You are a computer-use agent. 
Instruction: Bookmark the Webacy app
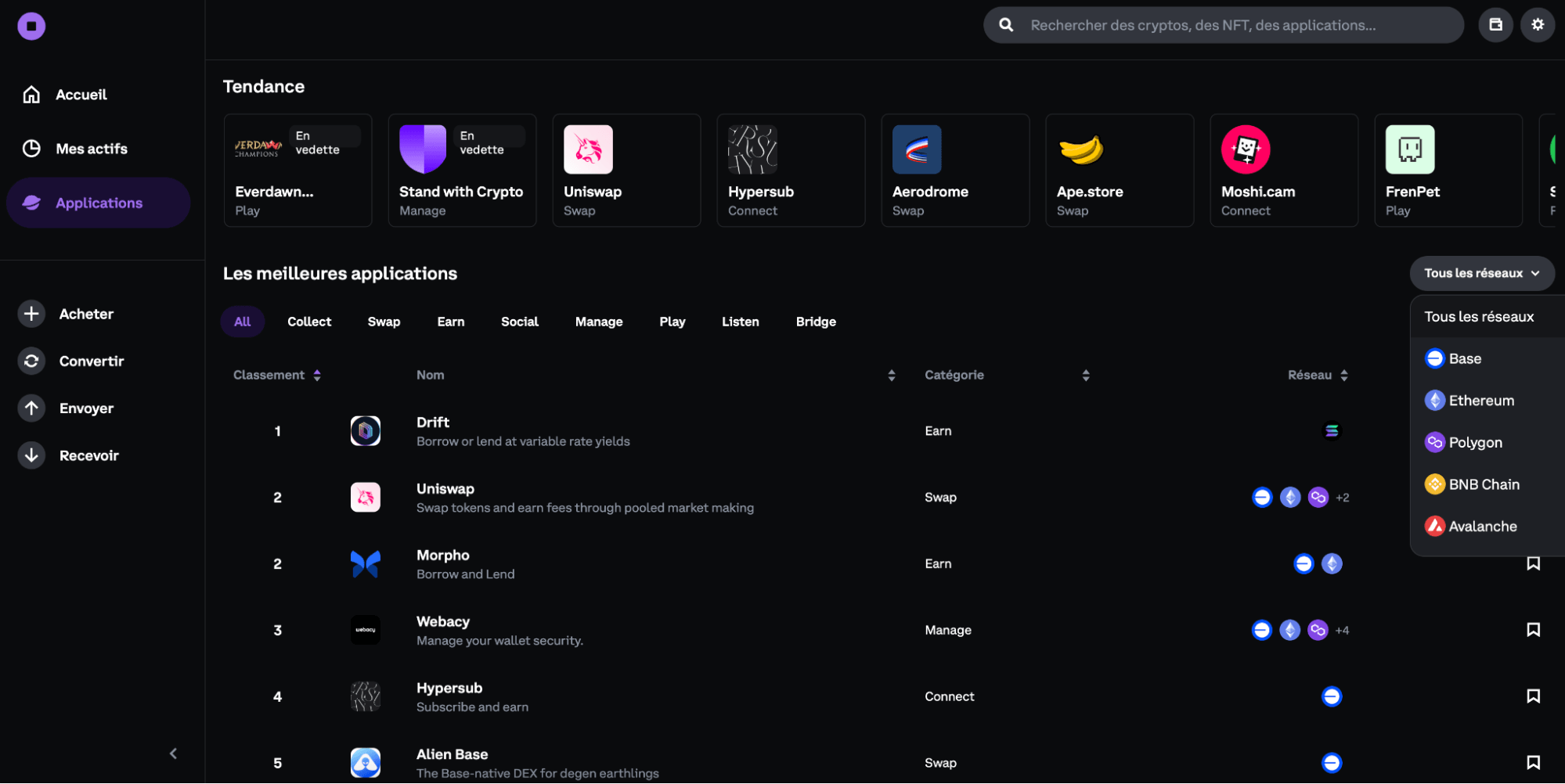pos(1533,629)
